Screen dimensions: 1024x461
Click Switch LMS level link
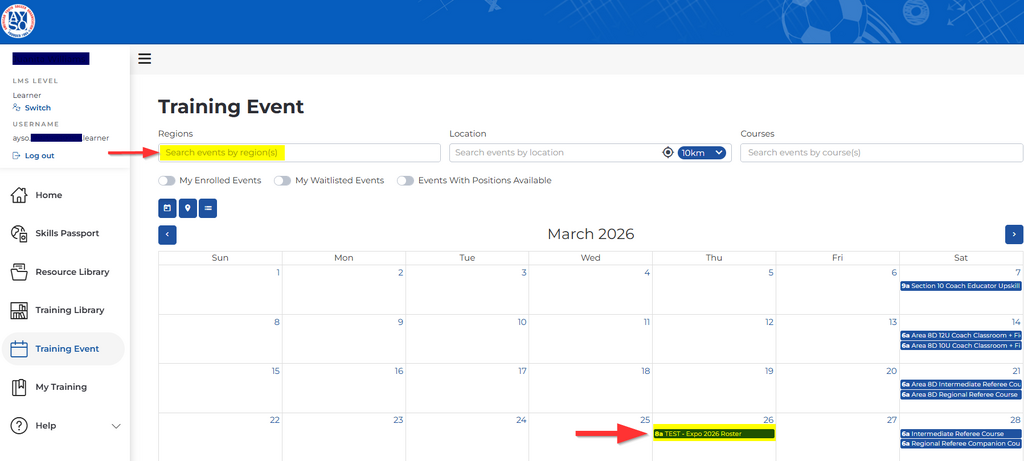[x=37, y=108]
